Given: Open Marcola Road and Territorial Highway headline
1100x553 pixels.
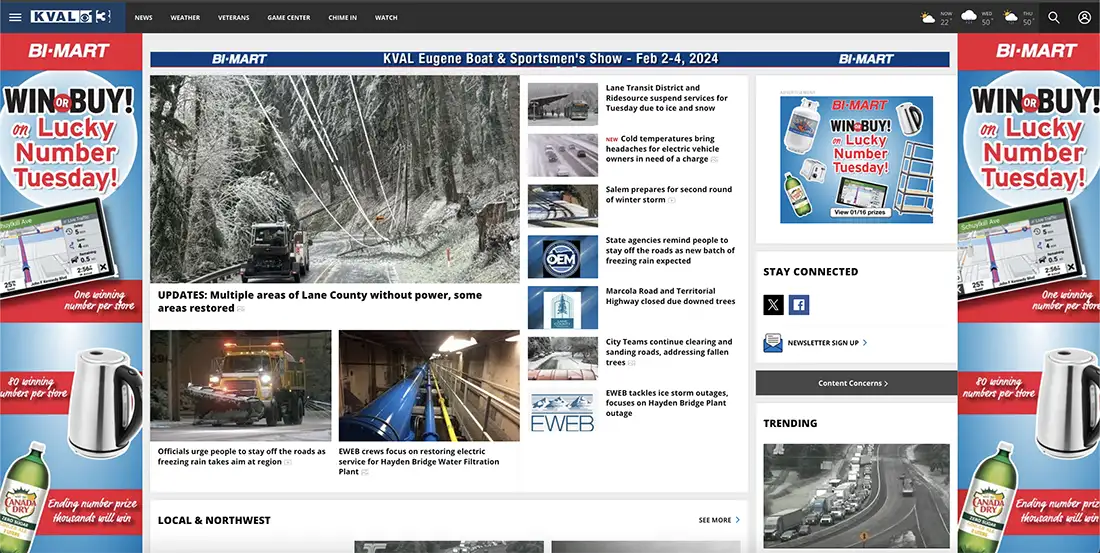Looking at the screenshot, I should (670, 296).
